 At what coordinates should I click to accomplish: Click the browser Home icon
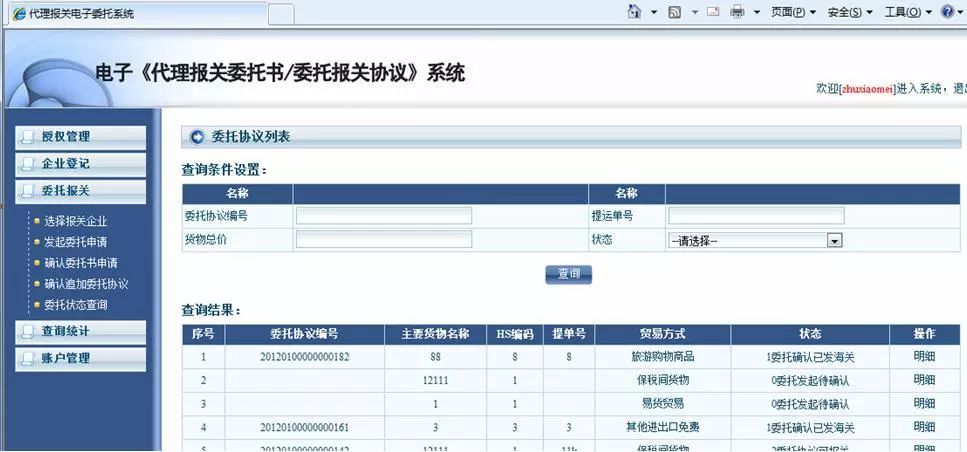[x=634, y=12]
